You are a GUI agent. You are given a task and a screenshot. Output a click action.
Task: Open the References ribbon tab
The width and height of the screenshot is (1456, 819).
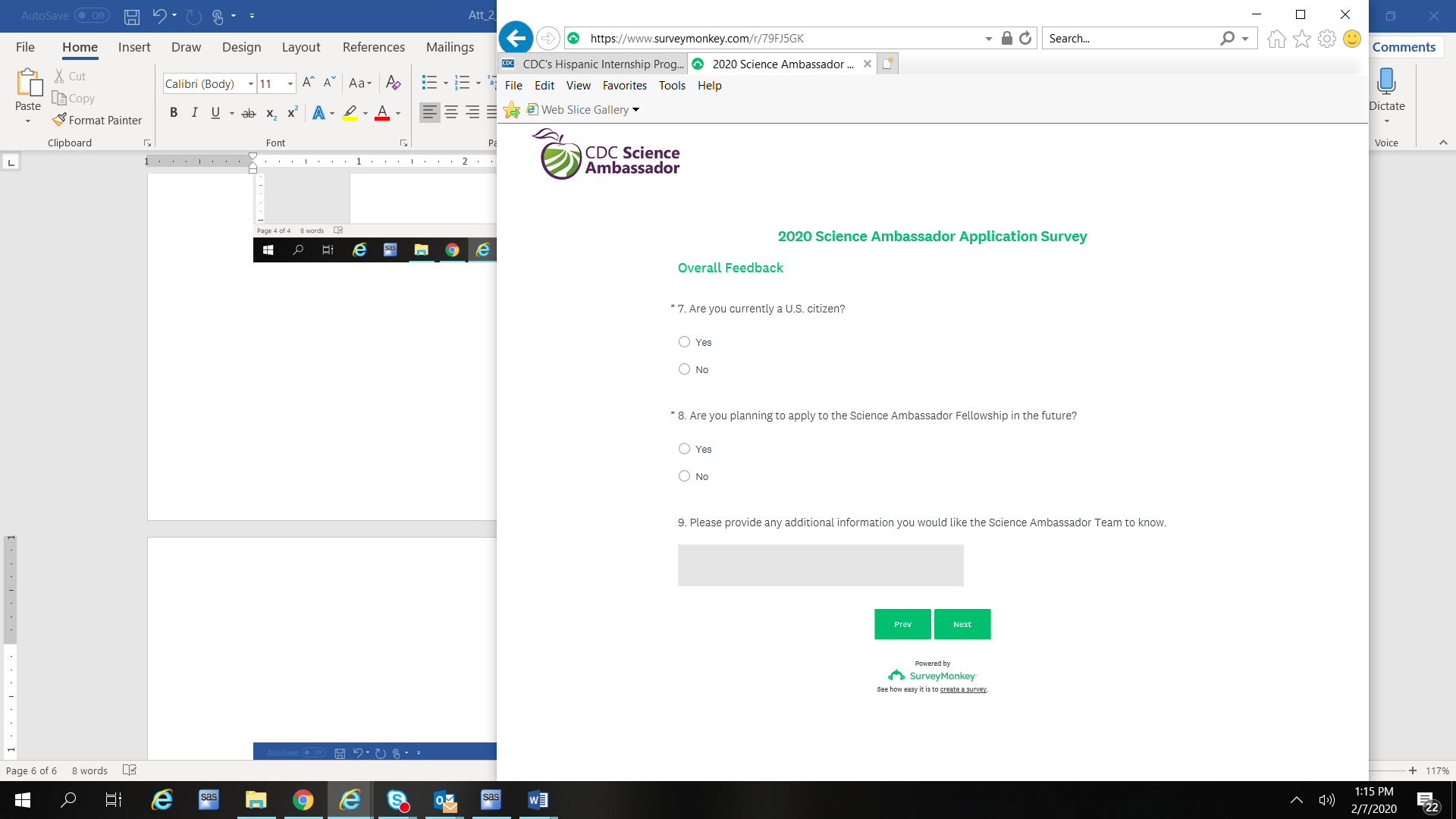(373, 47)
